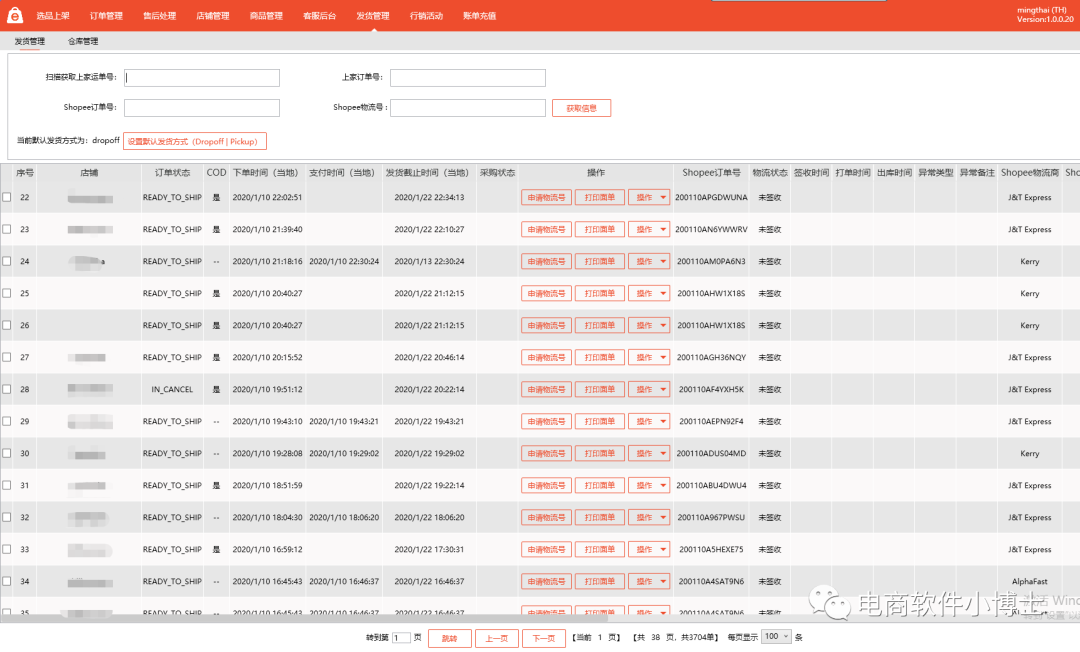Screen dimensions: 1080x652
Task: Select order number 200110ADUS04MD
Action: pyautogui.click(x=712, y=454)
